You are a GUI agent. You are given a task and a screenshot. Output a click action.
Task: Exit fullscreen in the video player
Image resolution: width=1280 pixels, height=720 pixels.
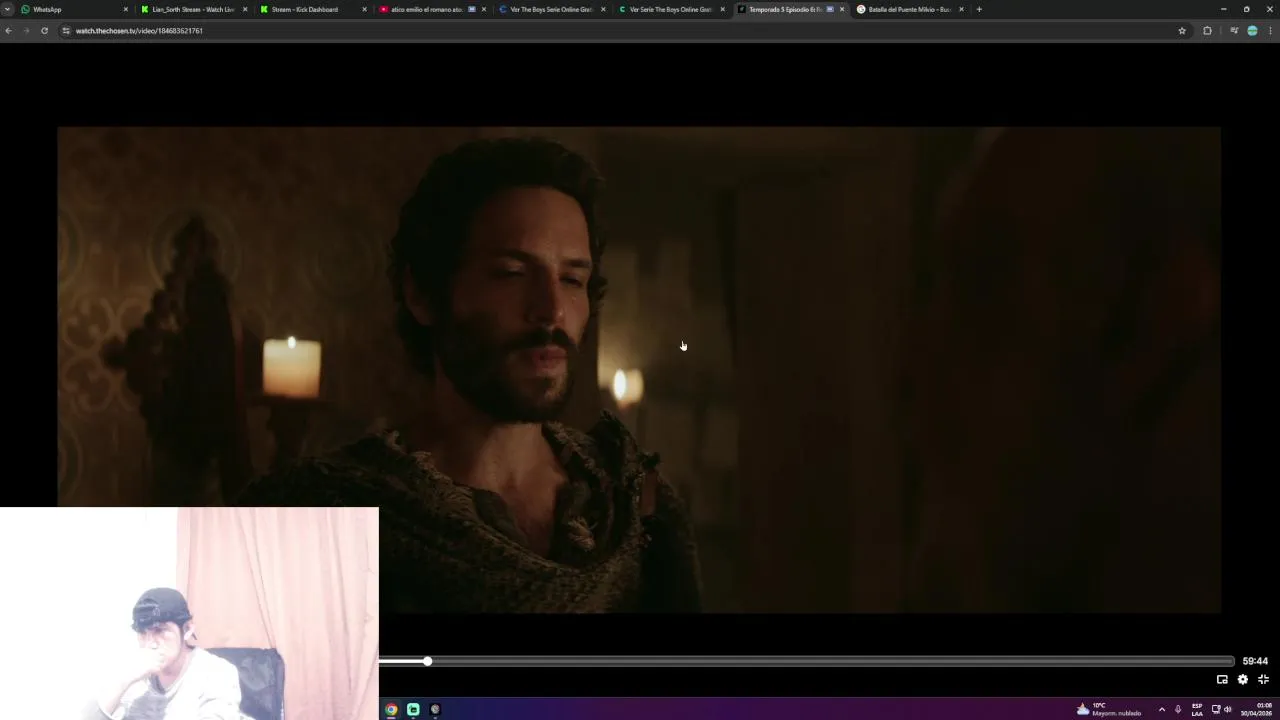[1263, 679]
